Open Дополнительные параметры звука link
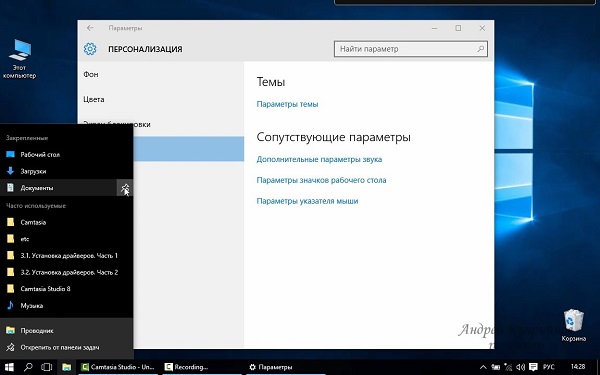 pos(319,159)
